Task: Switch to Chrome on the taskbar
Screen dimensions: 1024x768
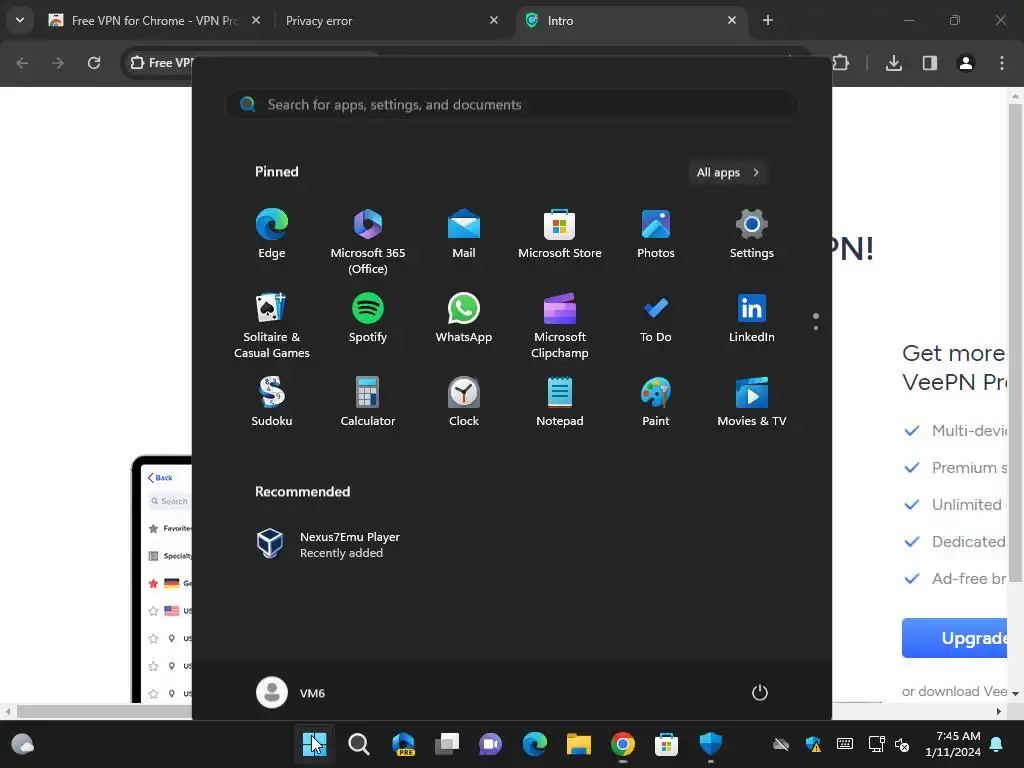Action: tap(622, 744)
